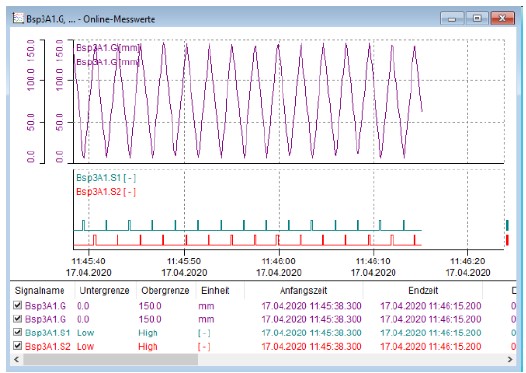526x373 pixels.
Task: Close the Online-Messwerte window
Action: (x=502, y=18)
